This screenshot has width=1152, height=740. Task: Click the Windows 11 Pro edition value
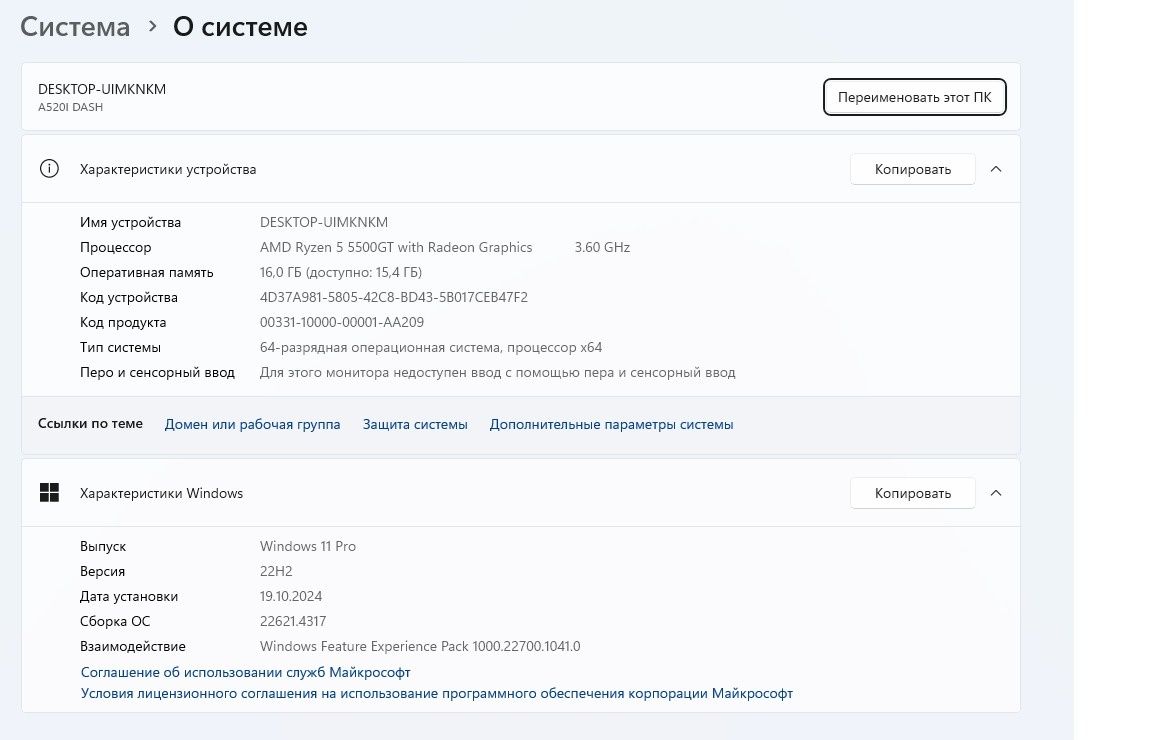click(308, 546)
